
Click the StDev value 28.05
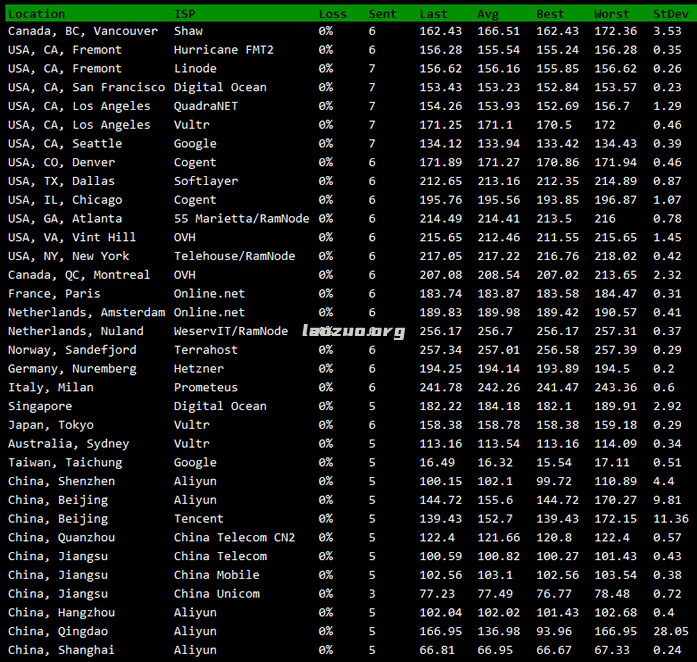tap(671, 631)
